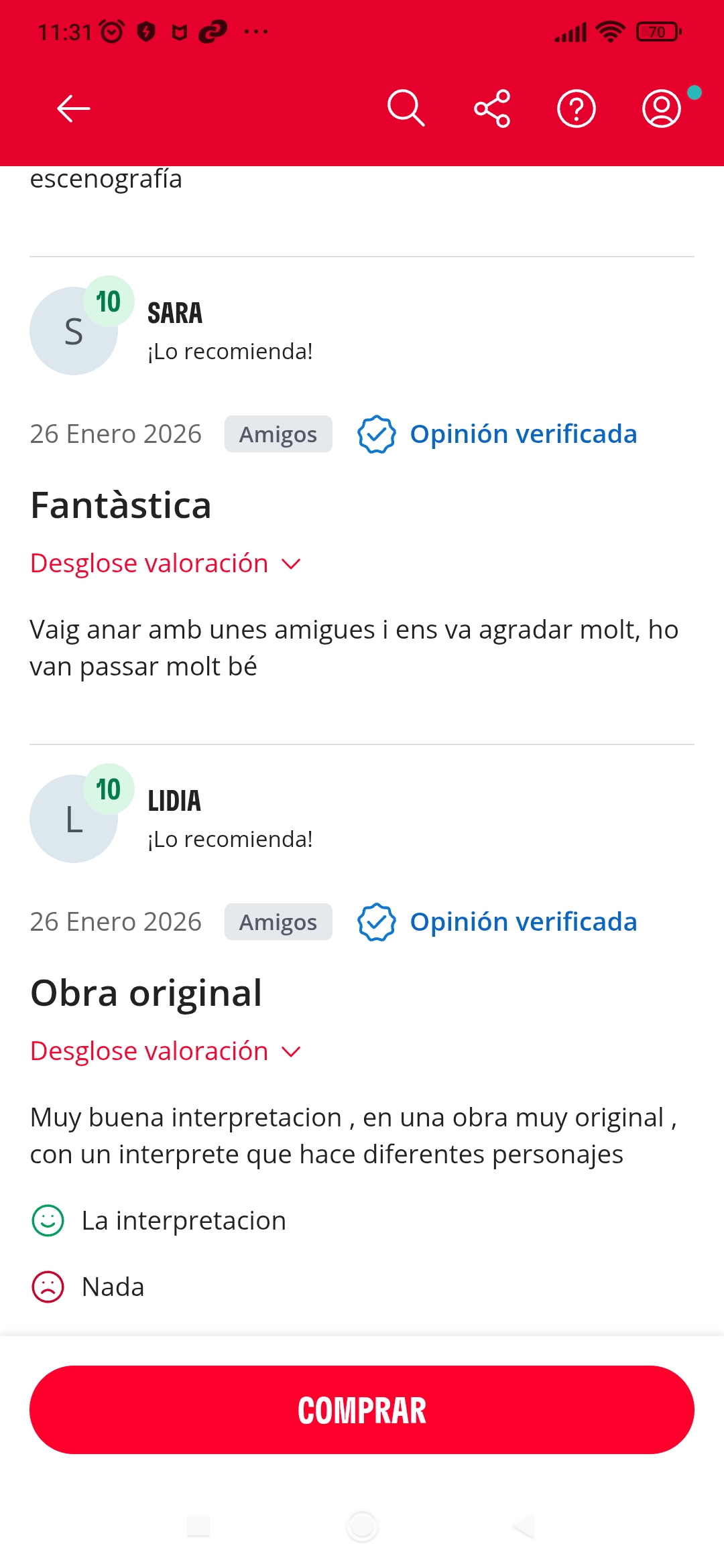Tap verified badge icon on Sara's review
Viewport: 724px width, 1568px height.
[x=377, y=434]
